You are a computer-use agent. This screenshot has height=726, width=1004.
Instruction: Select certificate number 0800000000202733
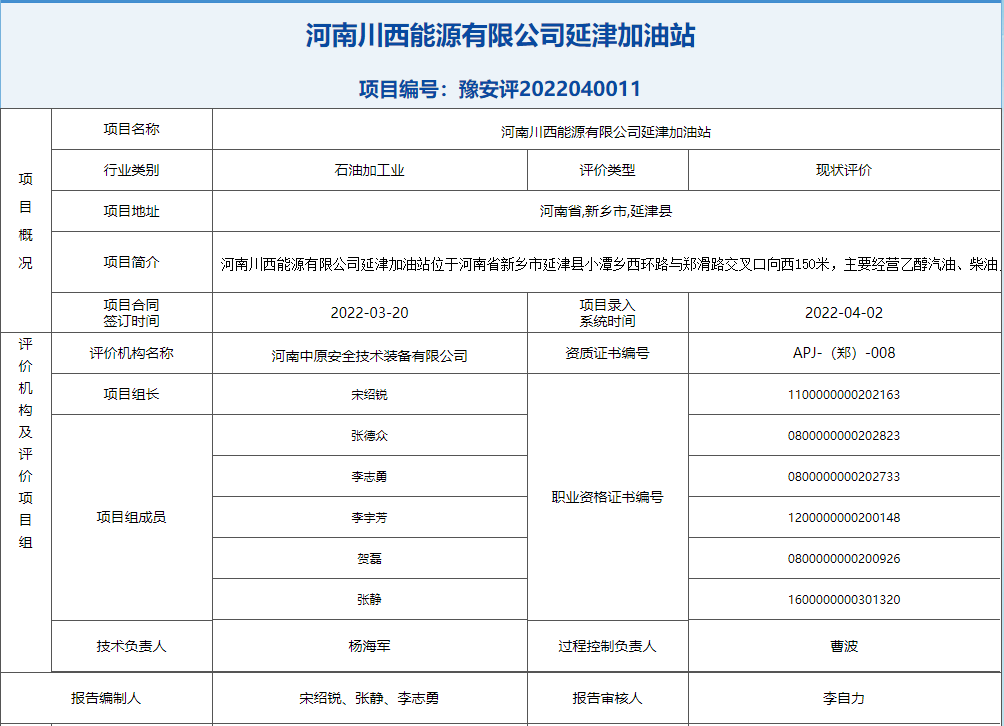point(843,477)
